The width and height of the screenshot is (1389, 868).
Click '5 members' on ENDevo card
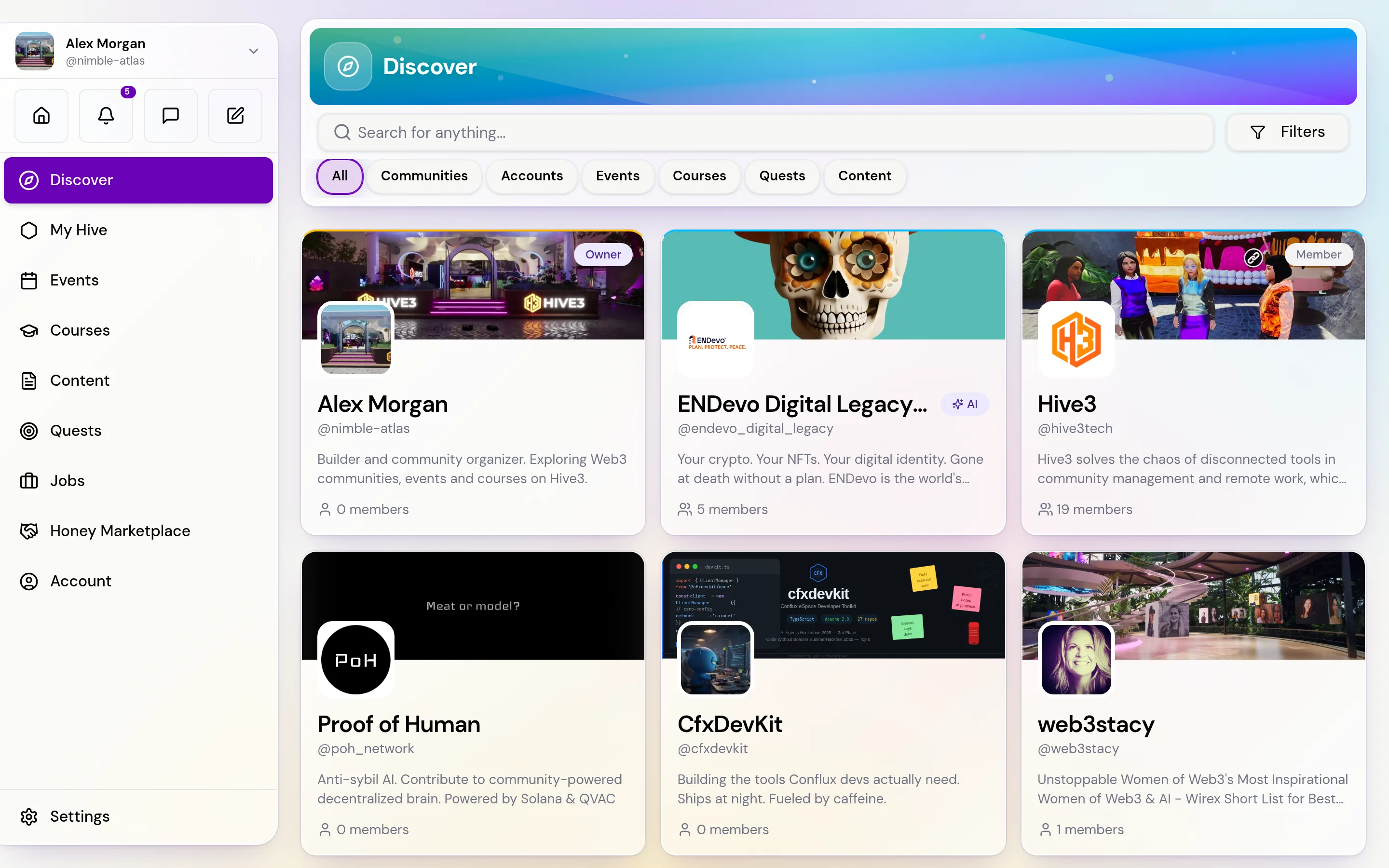click(732, 509)
